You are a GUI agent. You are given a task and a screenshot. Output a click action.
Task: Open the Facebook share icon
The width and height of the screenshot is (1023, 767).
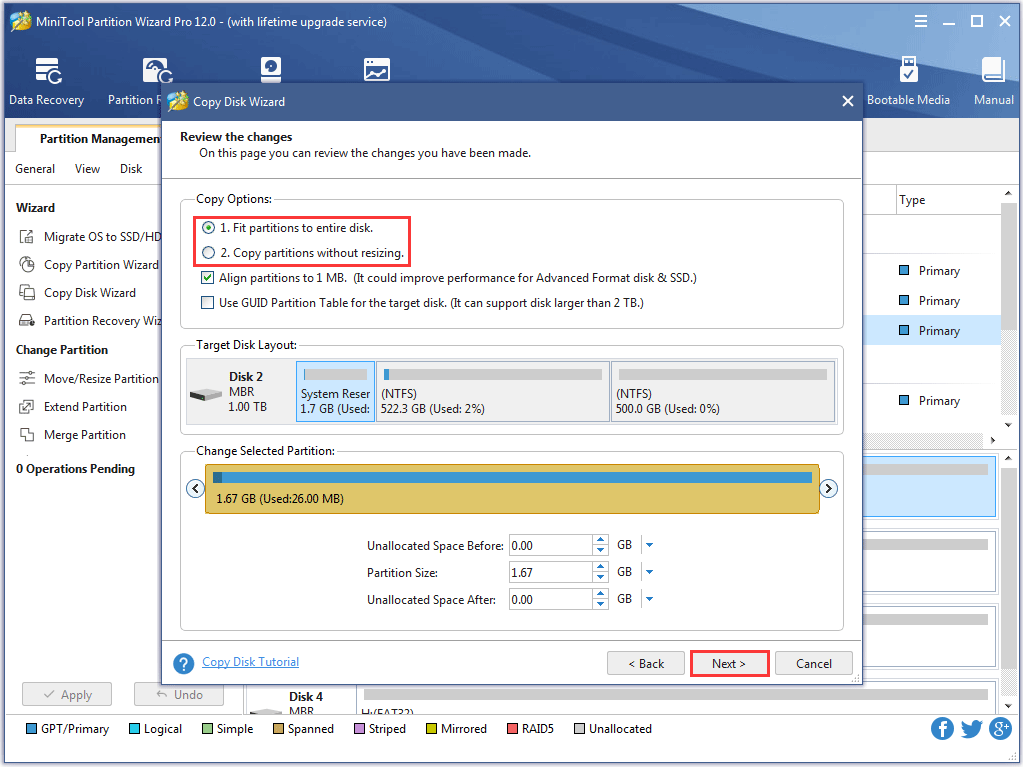[941, 729]
